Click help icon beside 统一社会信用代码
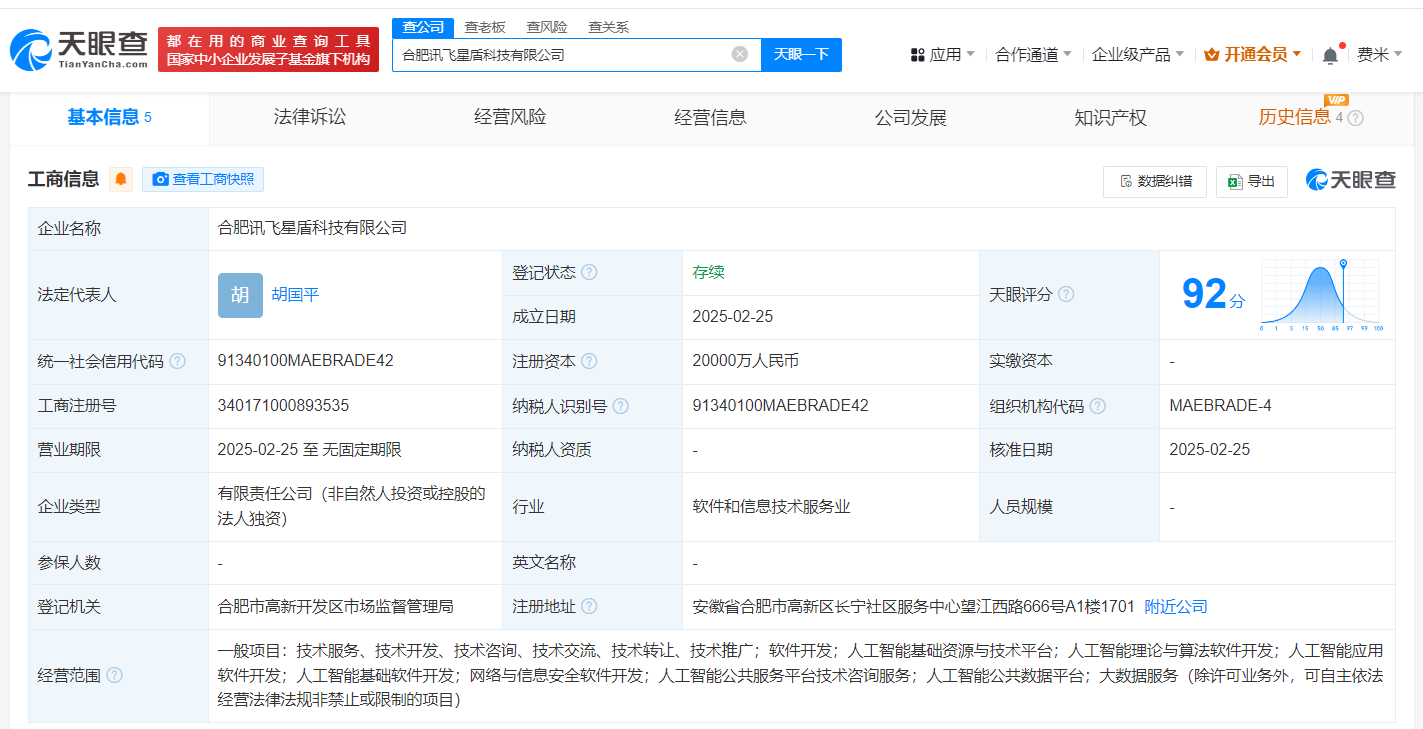 pos(177,362)
